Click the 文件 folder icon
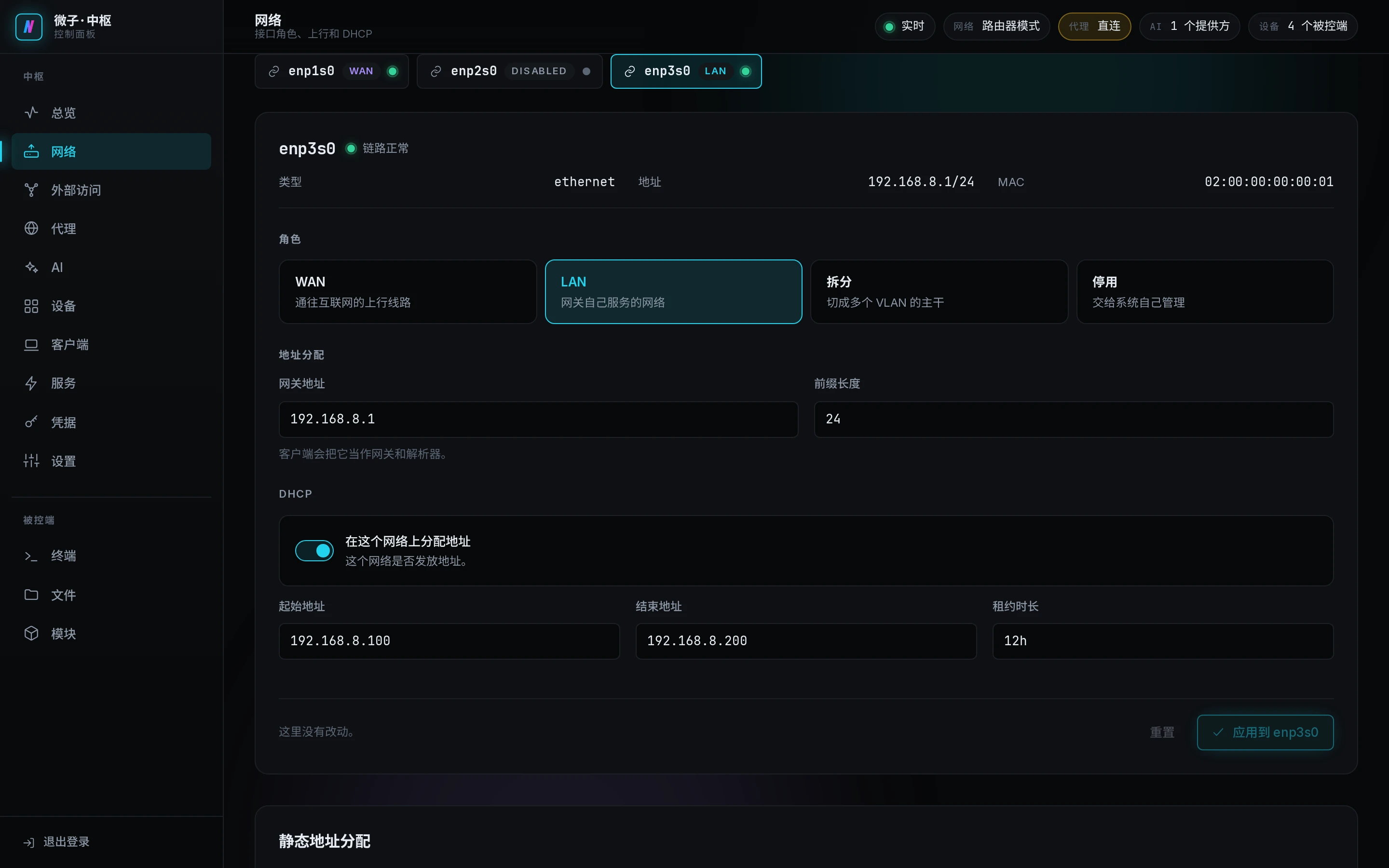 tap(31, 595)
